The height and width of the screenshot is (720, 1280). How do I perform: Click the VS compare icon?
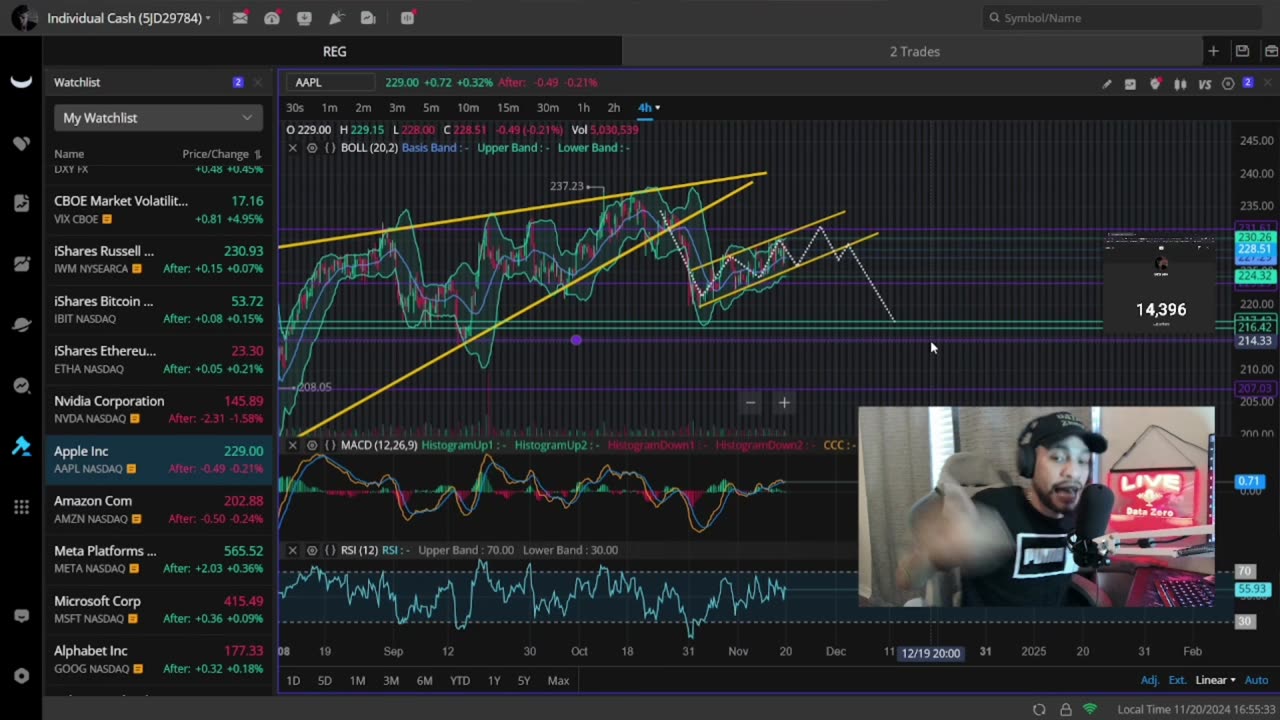point(1204,84)
